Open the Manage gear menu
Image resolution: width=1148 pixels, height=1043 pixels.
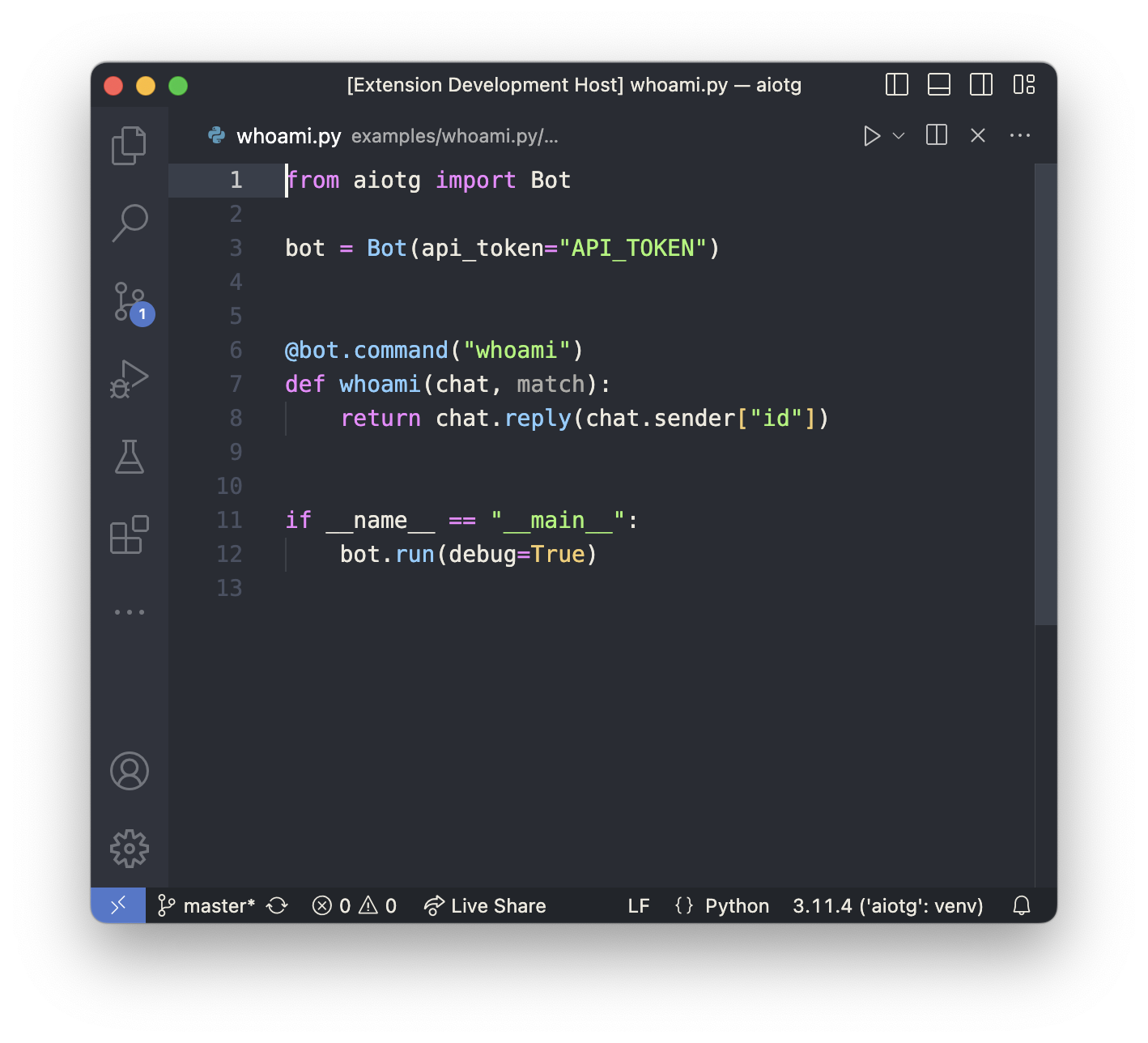(129, 849)
